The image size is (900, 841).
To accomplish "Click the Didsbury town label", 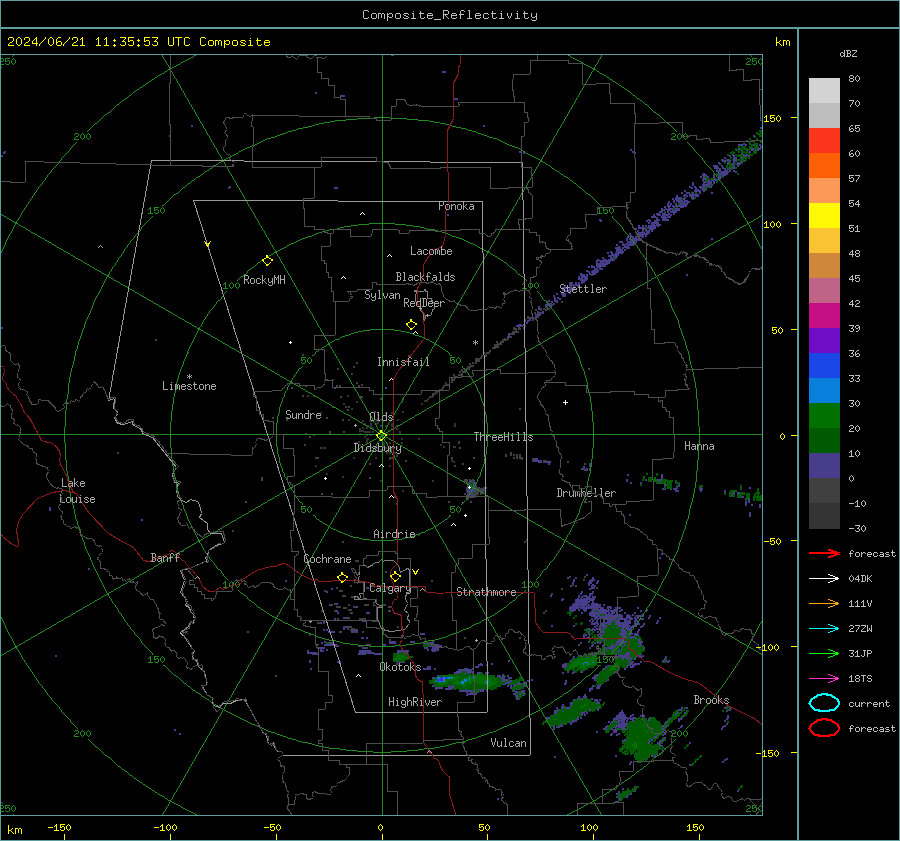I will (377, 448).
